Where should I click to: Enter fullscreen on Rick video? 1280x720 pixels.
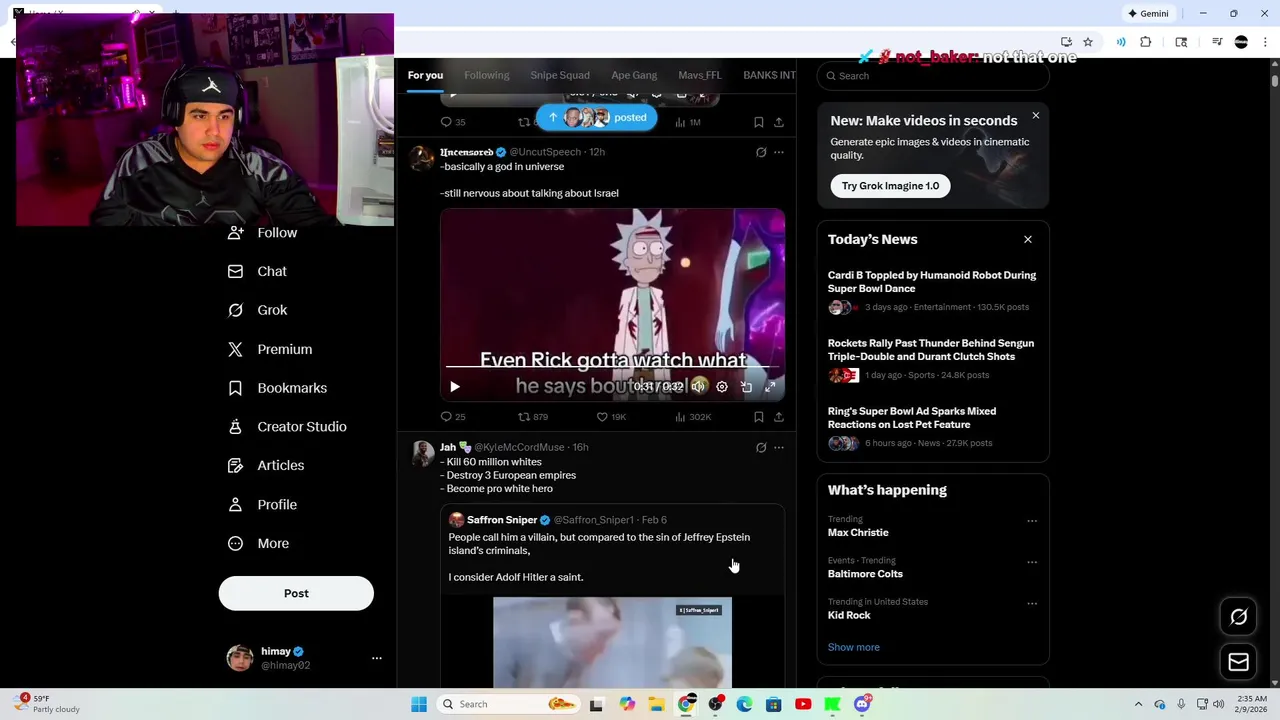770,387
